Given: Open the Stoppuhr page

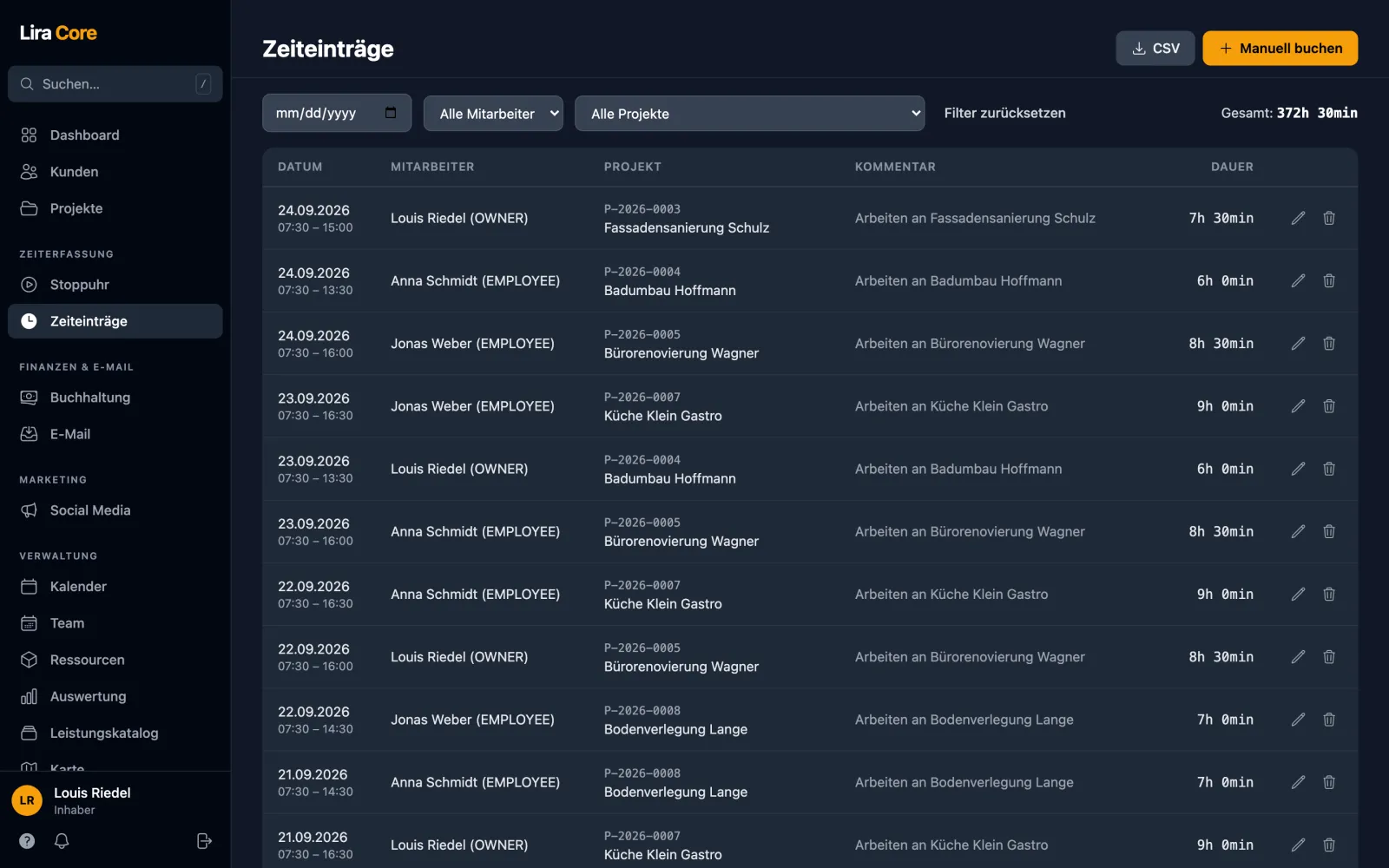Looking at the screenshot, I should (115, 285).
